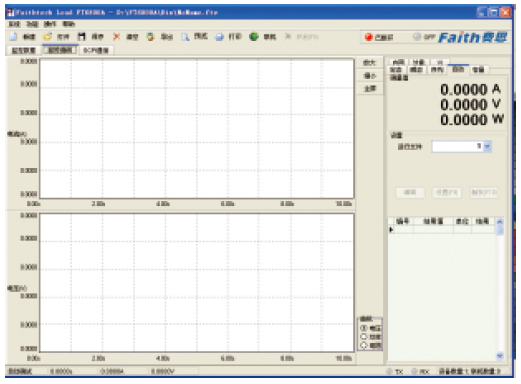Select the third curve radio button

(364, 345)
